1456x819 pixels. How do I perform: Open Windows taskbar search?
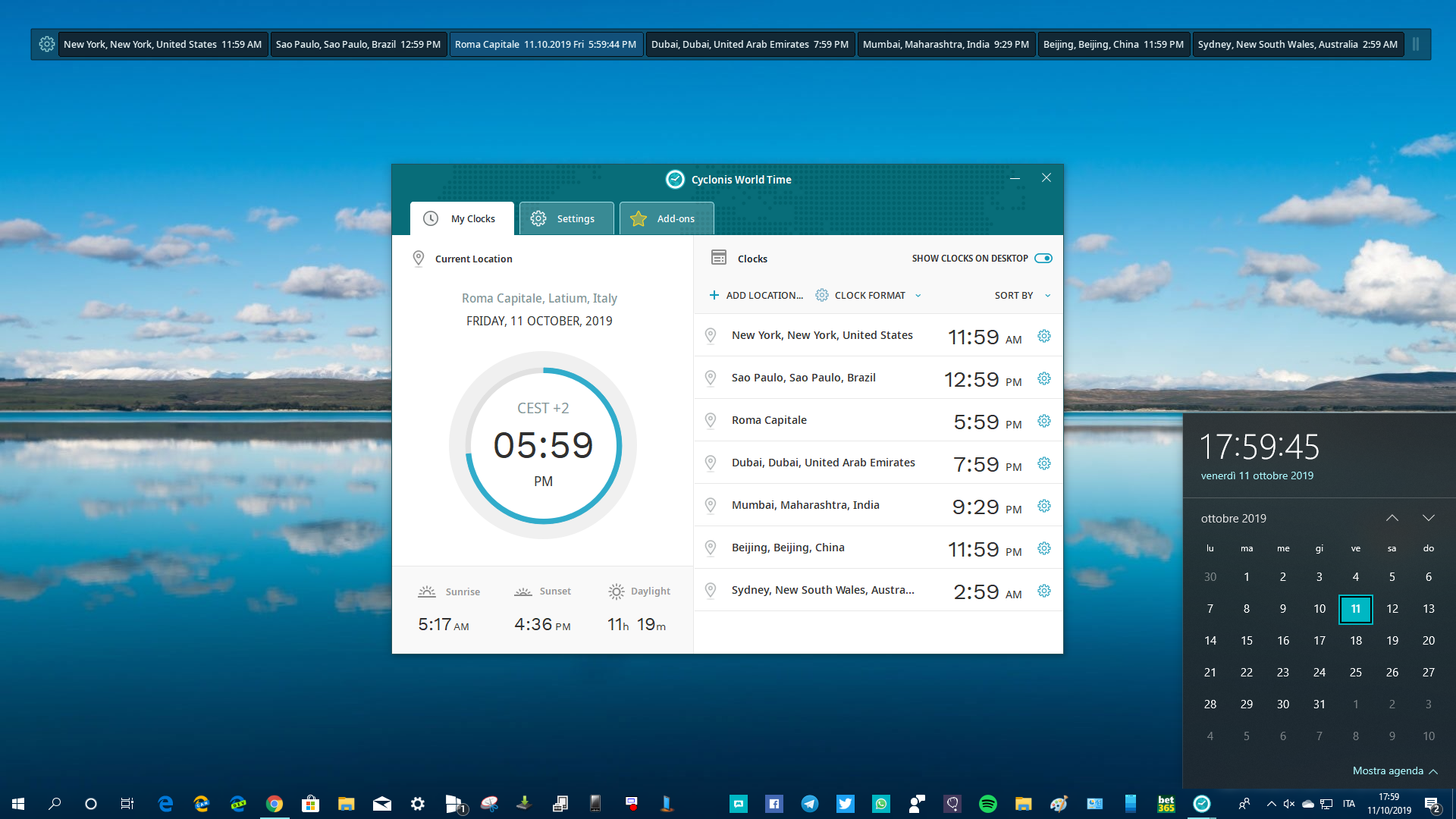coord(55,804)
